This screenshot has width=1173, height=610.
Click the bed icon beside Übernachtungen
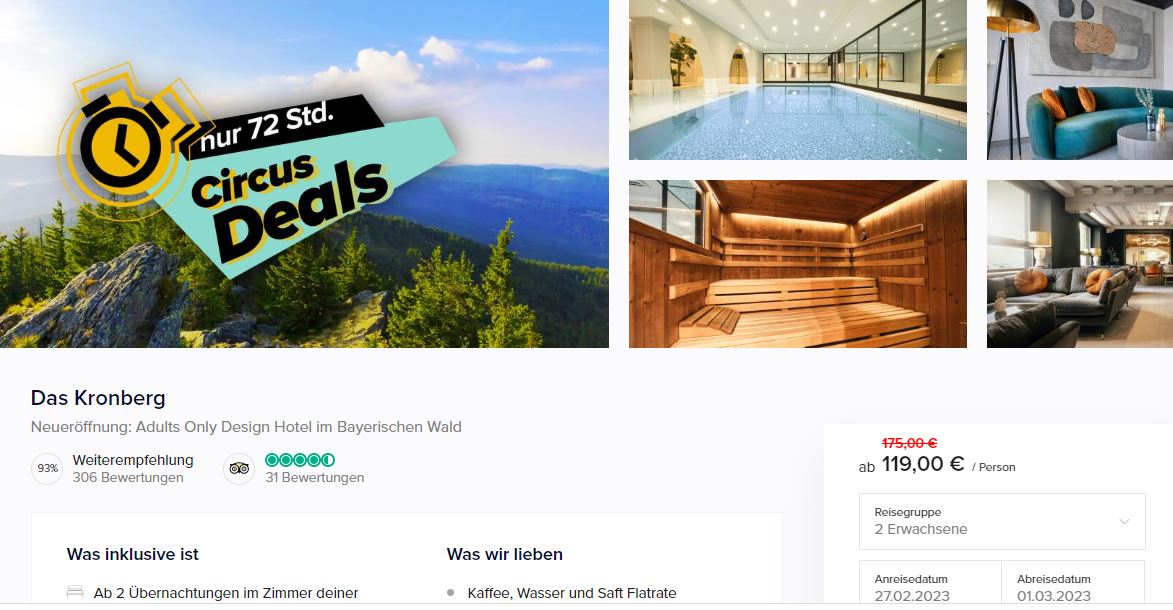coord(75,592)
